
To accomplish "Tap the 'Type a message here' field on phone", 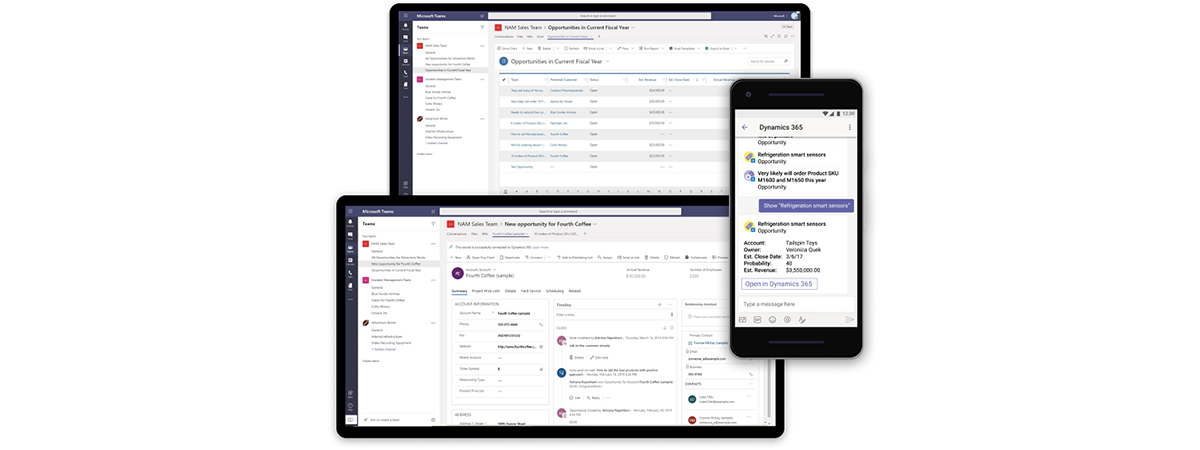I will pyautogui.click(x=798, y=303).
